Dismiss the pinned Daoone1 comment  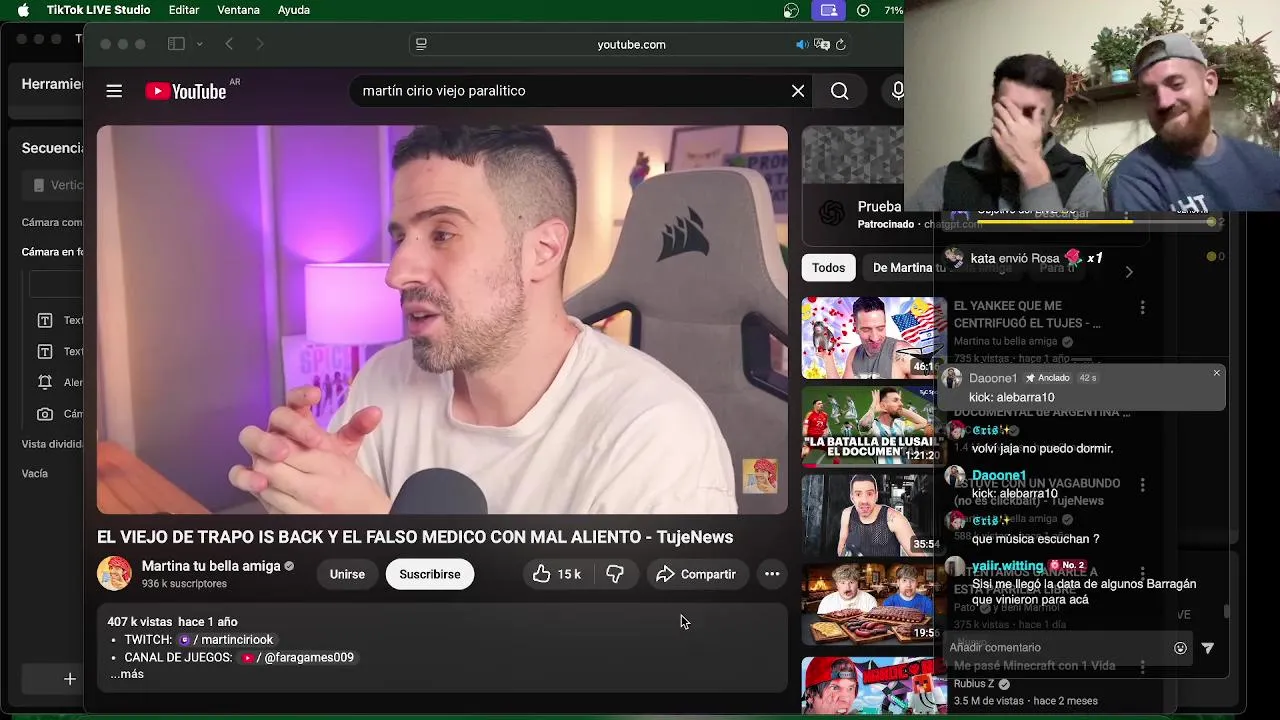(1217, 373)
